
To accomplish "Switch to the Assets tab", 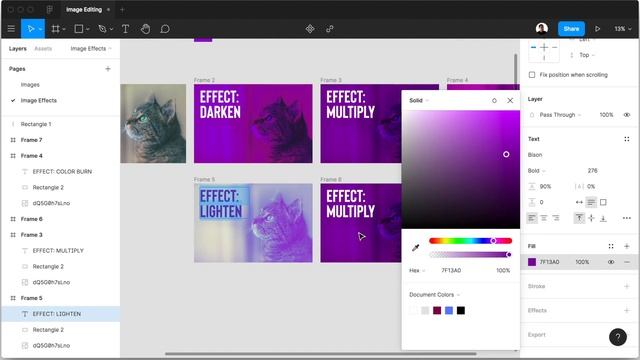I will tap(43, 49).
